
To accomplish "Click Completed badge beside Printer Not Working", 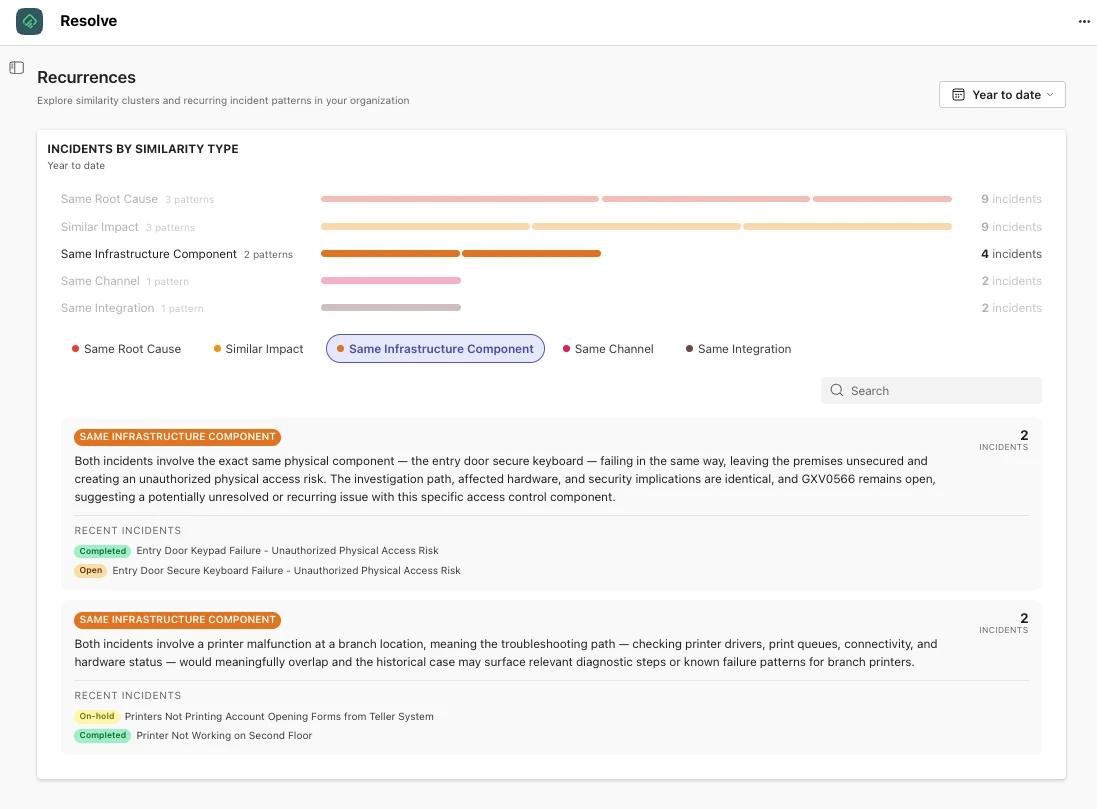I will tap(102, 736).
